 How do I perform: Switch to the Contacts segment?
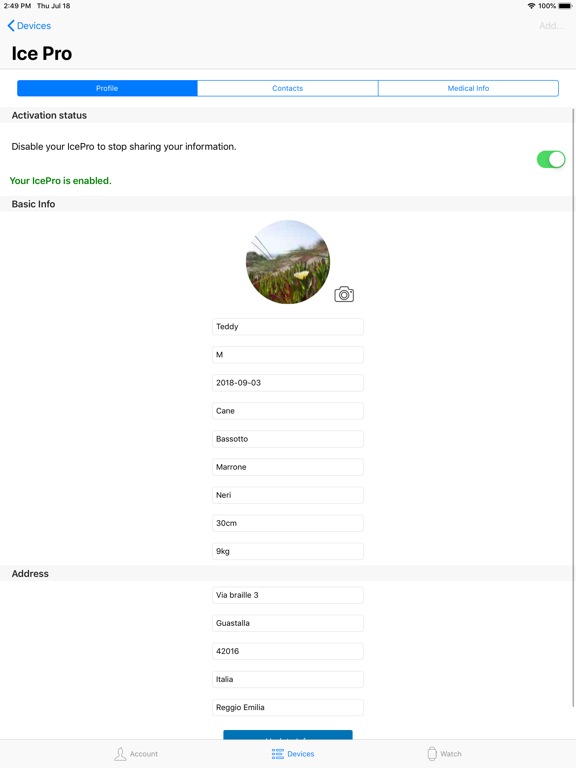(x=288, y=88)
